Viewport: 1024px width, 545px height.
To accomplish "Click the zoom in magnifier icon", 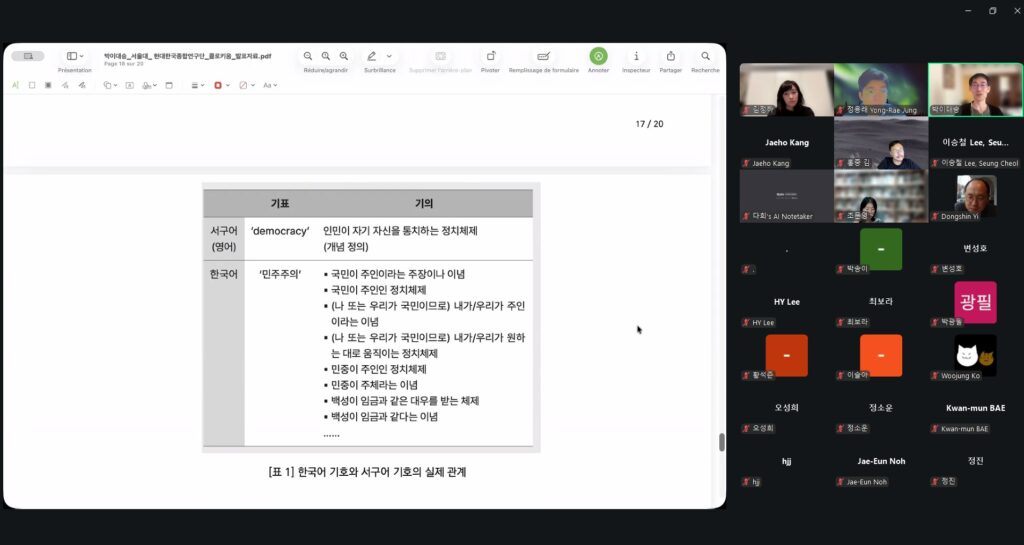I will coord(344,56).
